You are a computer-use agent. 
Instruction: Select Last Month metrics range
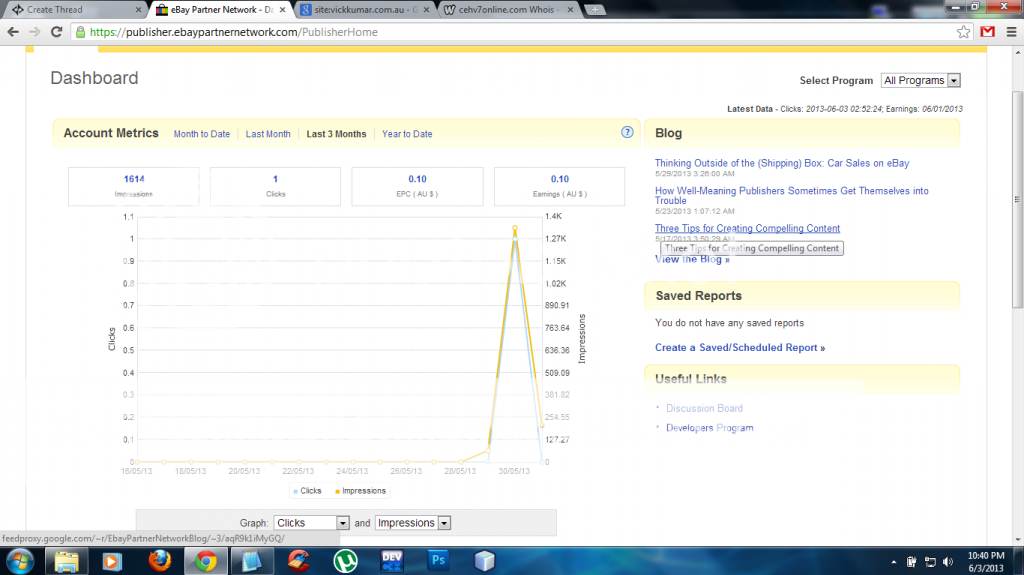point(268,134)
